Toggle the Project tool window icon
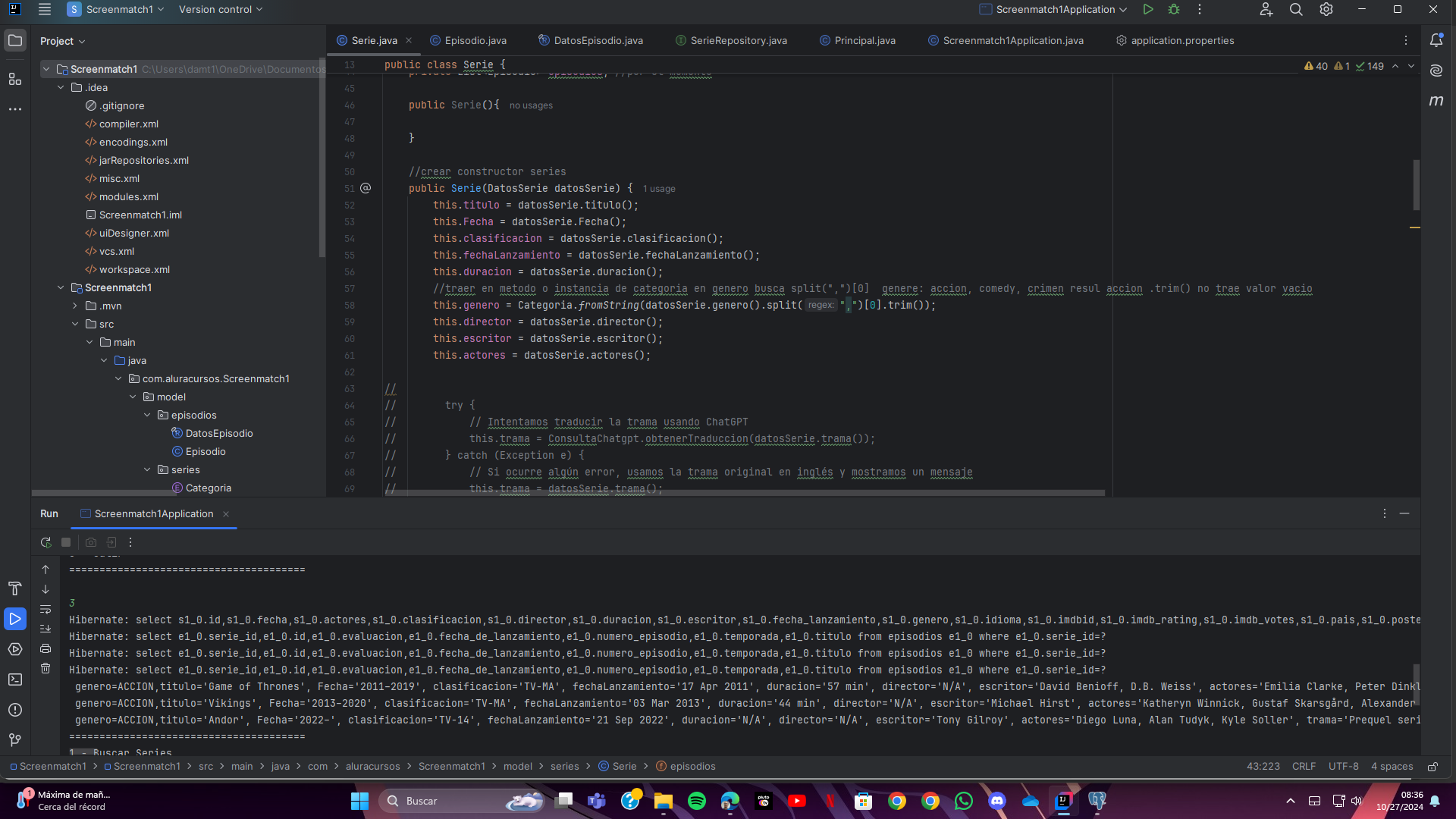This screenshot has height=819, width=1456. pyautogui.click(x=15, y=40)
